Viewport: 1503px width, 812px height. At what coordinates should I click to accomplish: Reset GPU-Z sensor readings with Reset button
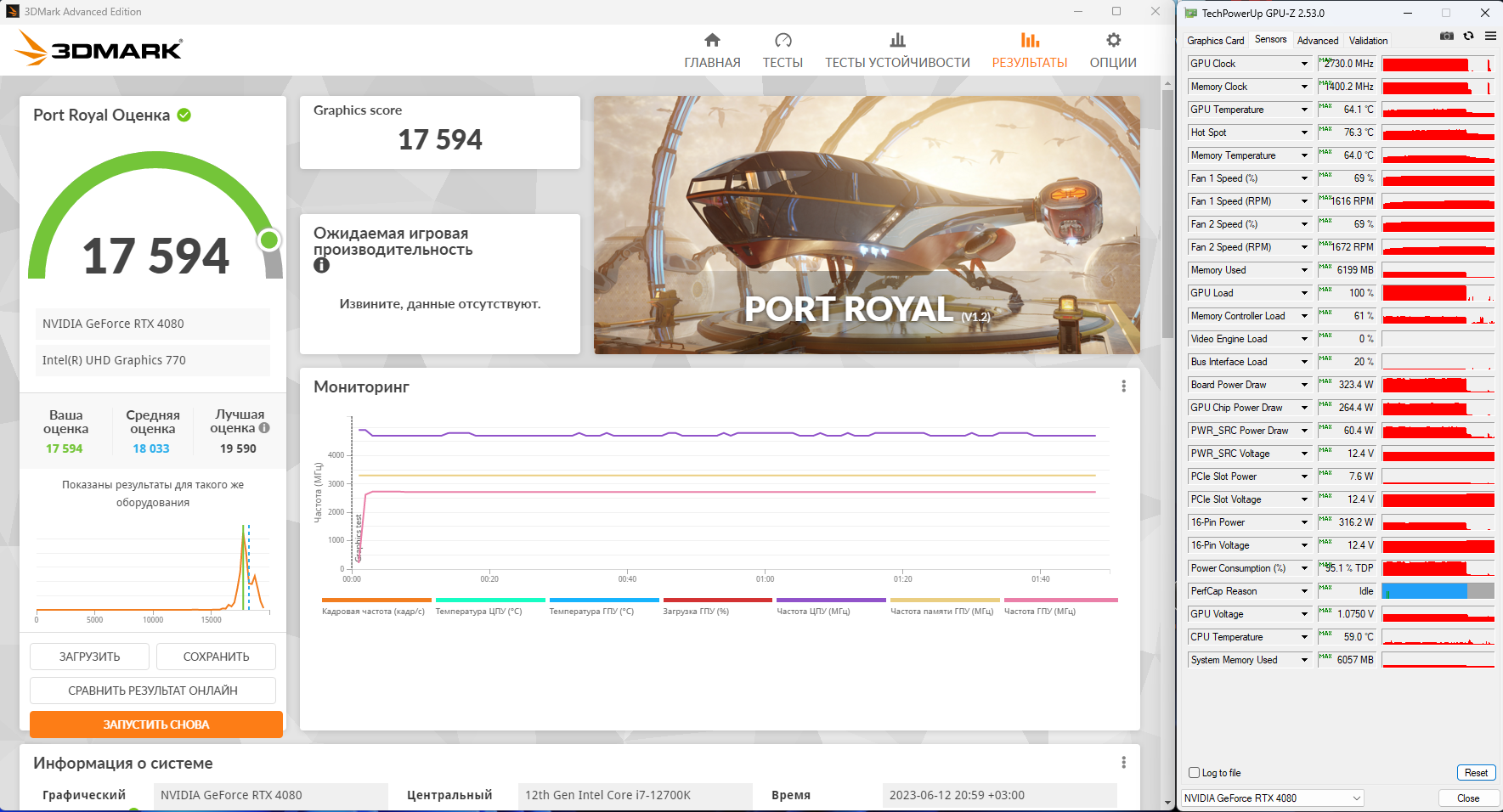1476,773
